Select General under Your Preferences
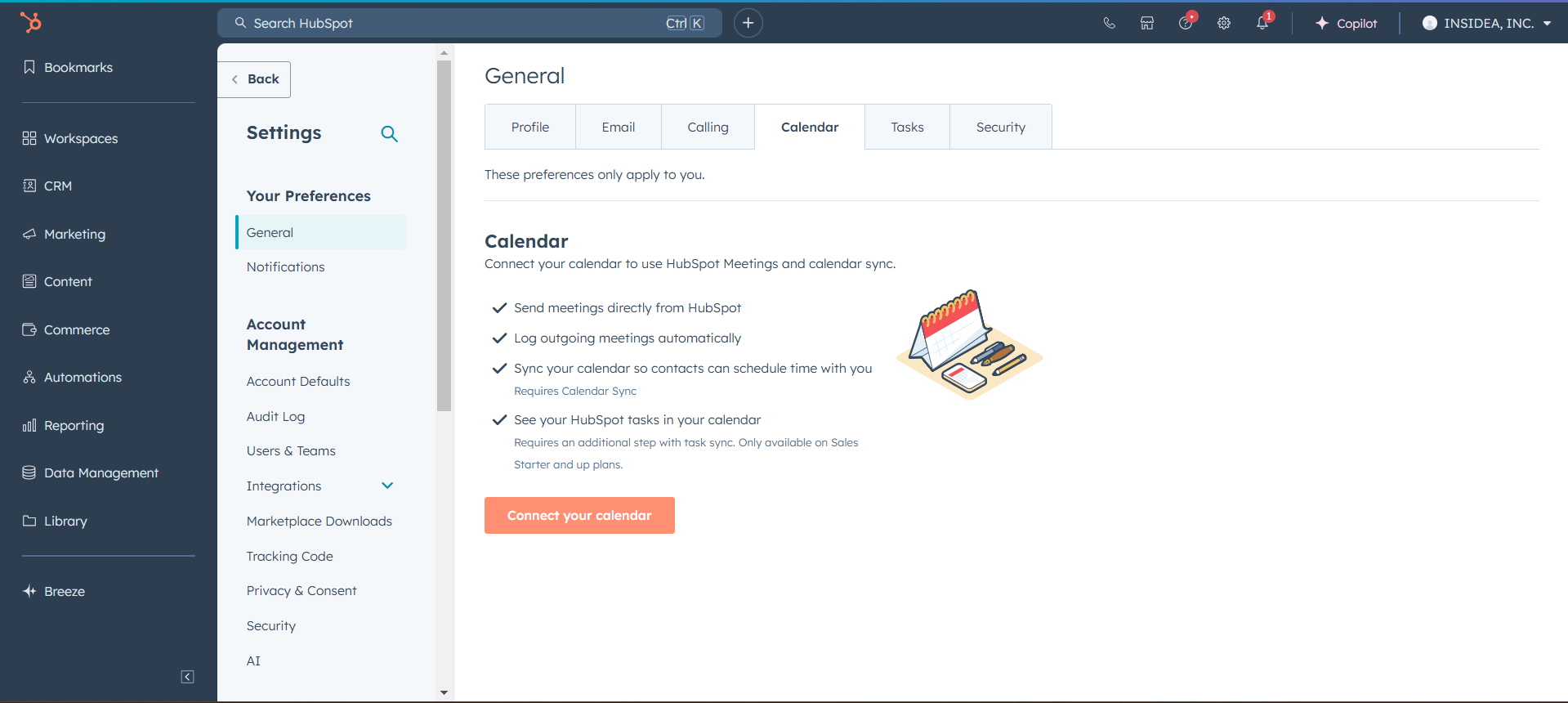Image resolution: width=1568 pixels, height=703 pixels. tap(320, 232)
